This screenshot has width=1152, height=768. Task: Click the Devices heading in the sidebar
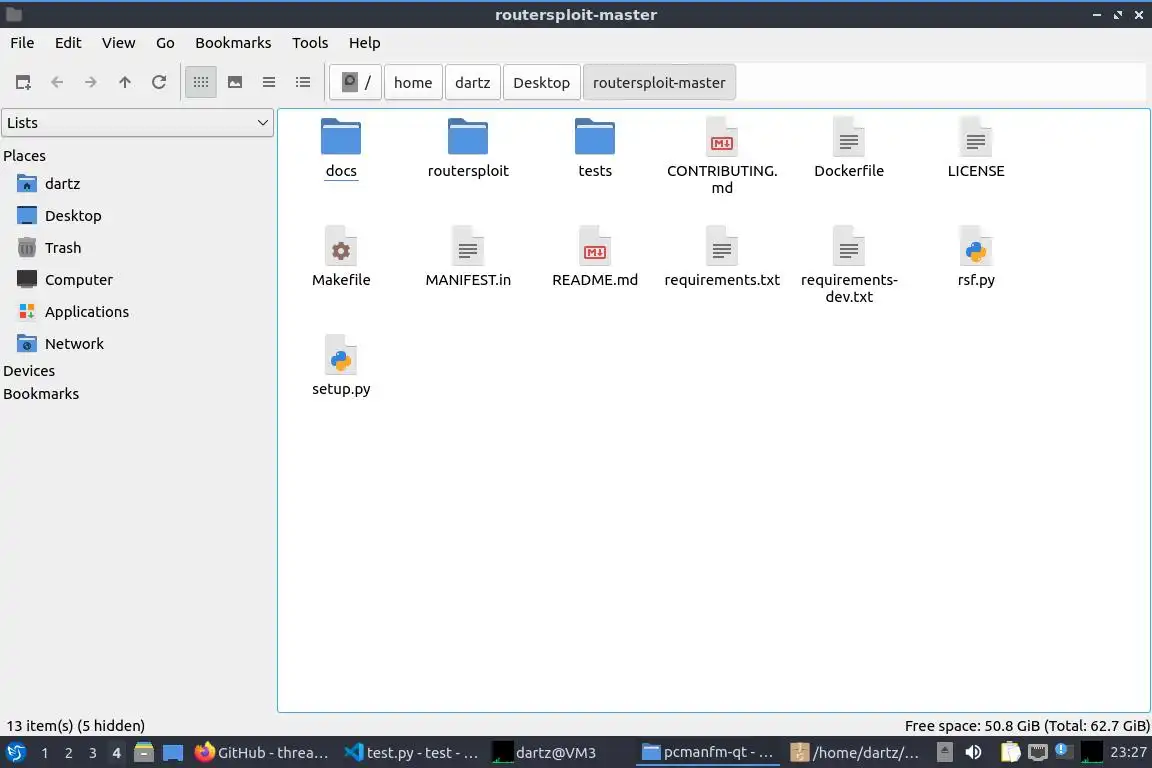point(29,371)
